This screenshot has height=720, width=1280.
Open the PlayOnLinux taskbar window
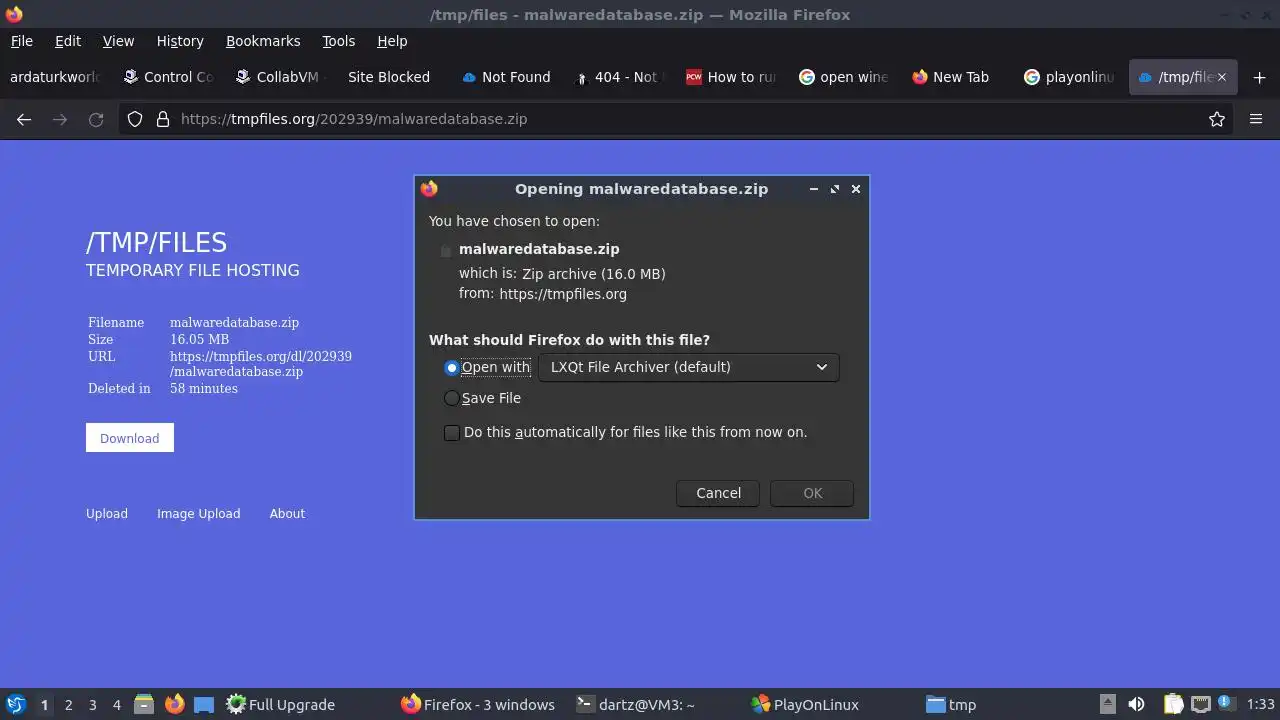pyautogui.click(x=834, y=705)
